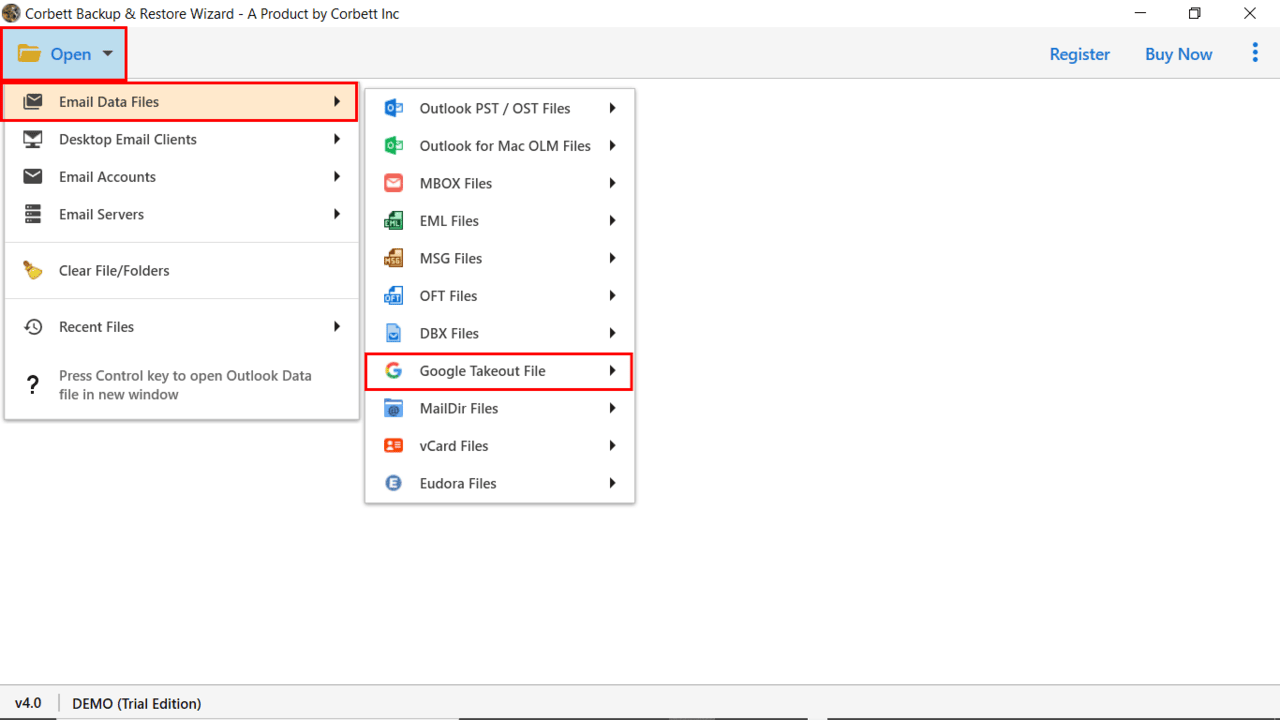Click the question mark help icon
1280x720 pixels.
pyautogui.click(x=33, y=385)
